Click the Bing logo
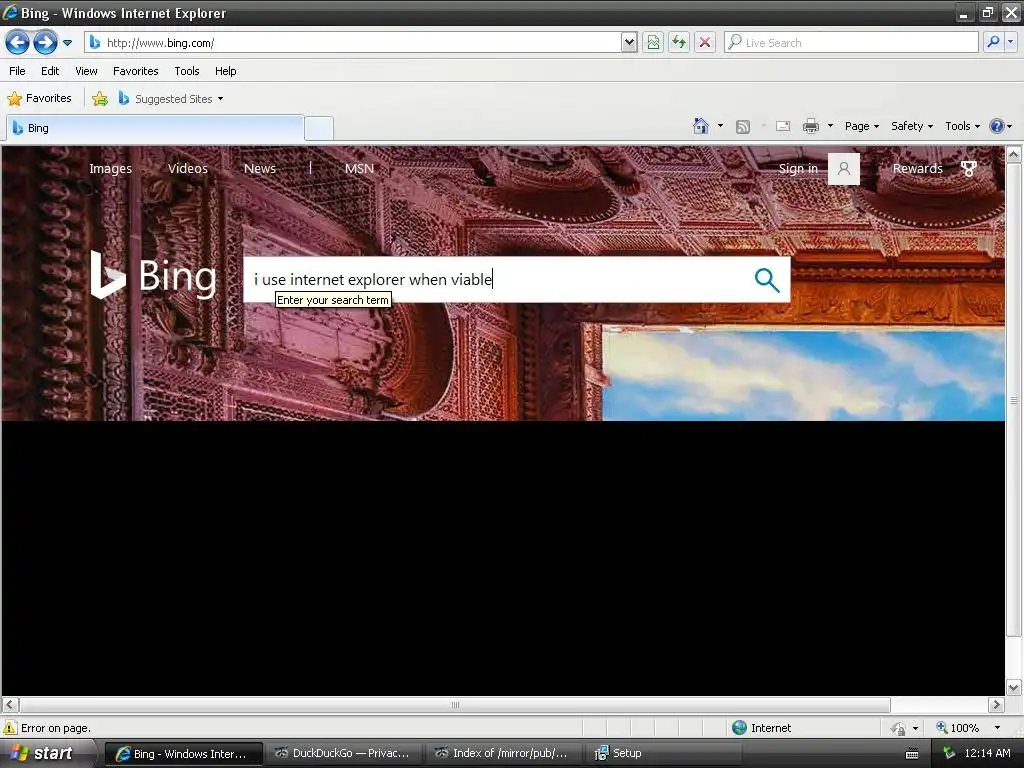 pos(153,276)
